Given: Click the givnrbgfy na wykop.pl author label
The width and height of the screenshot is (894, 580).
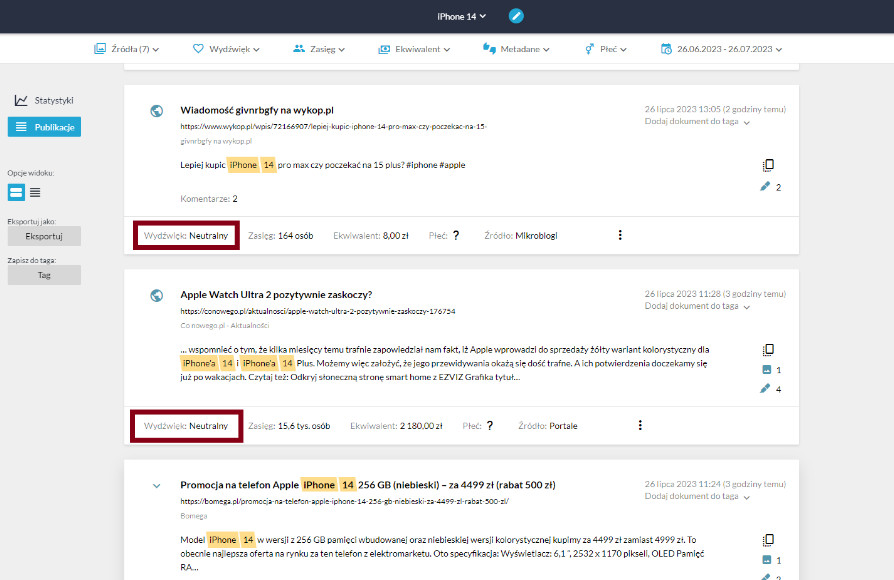Looking at the screenshot, I should (216, 141).
